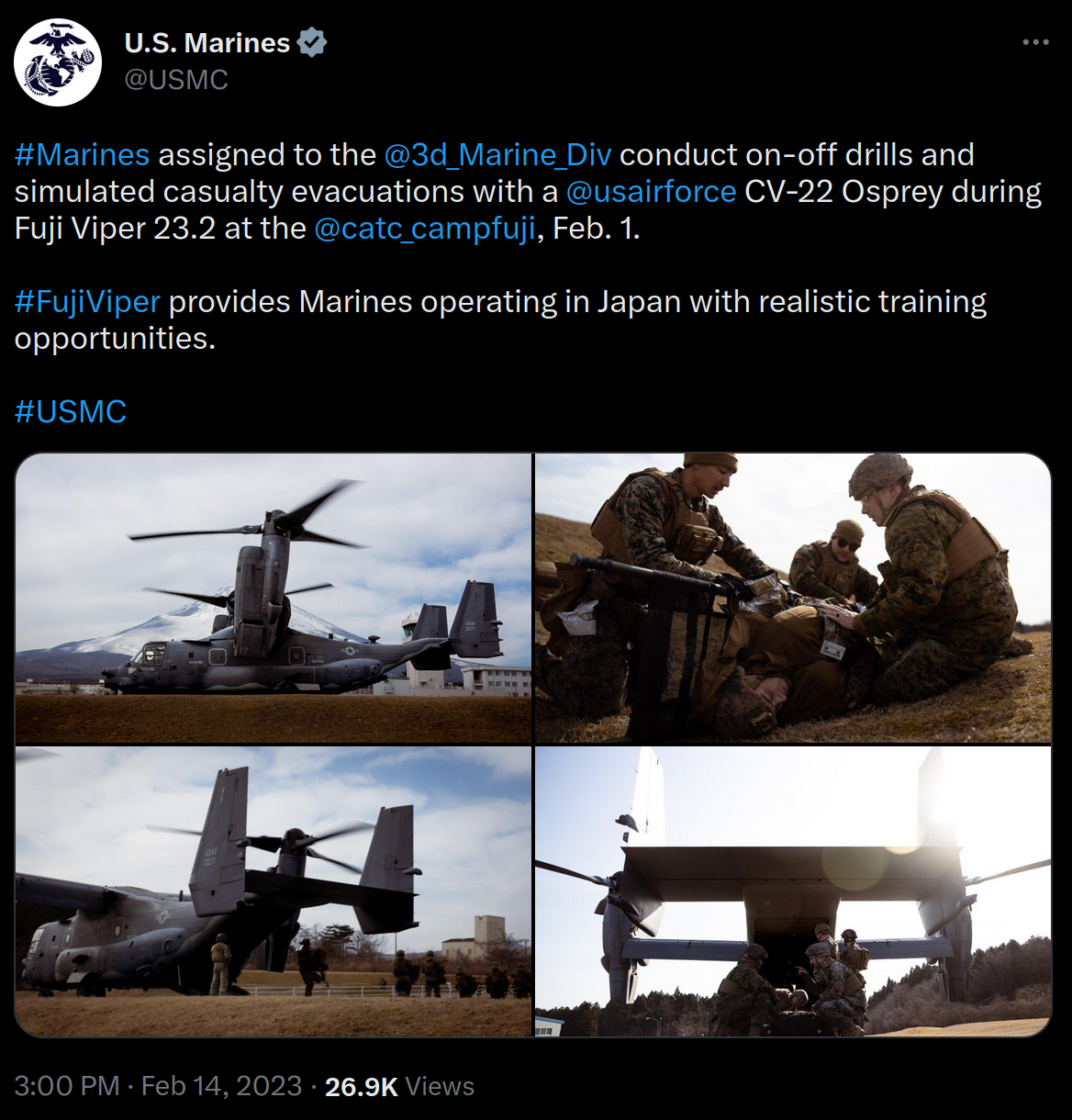Image resolution: width=1072 pixels, height=1120 pixels.
Task: Click the 26.9K Views count
Action: click(399, 1086)
